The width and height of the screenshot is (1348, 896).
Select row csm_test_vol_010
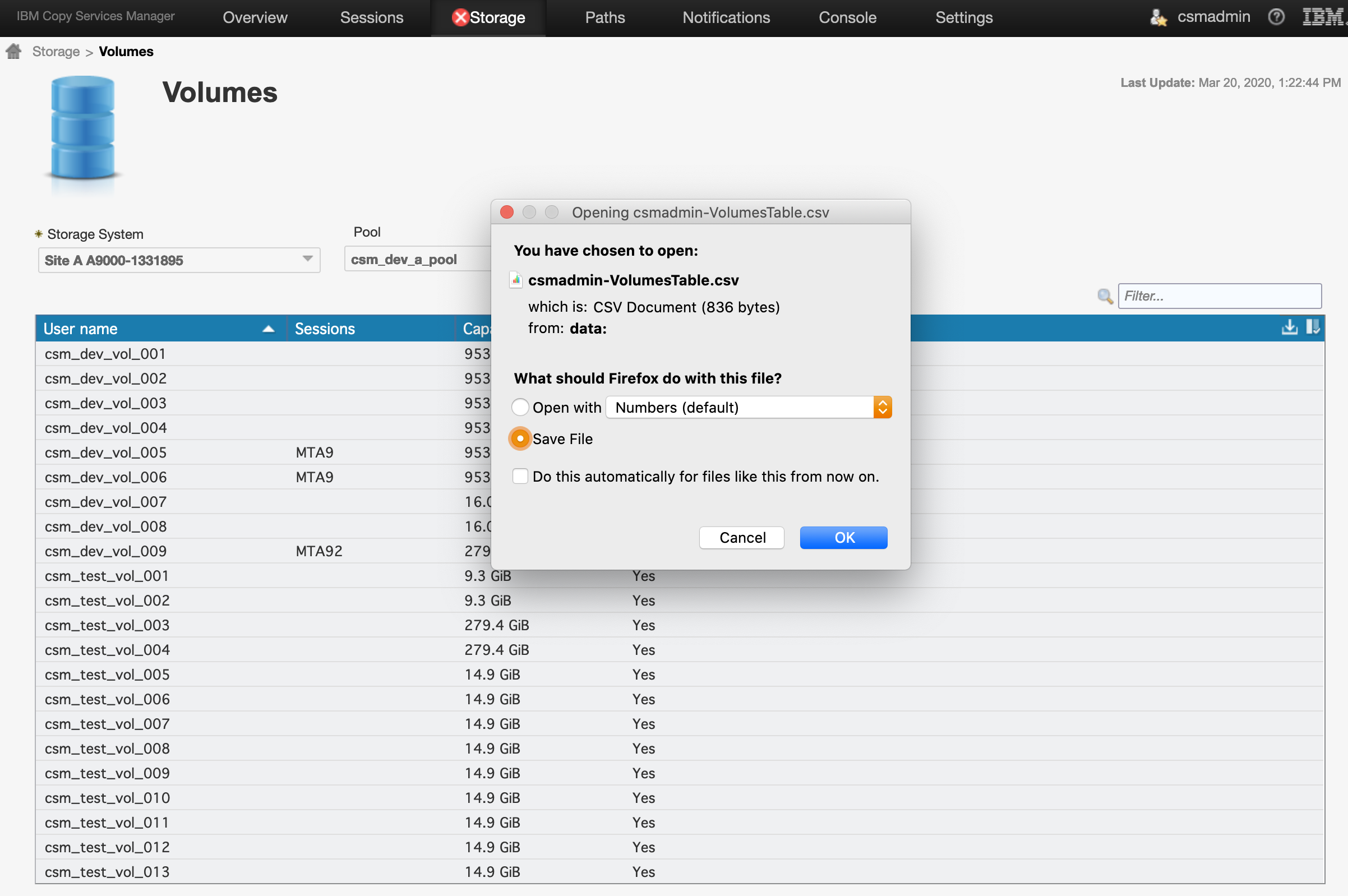point(680,797)
